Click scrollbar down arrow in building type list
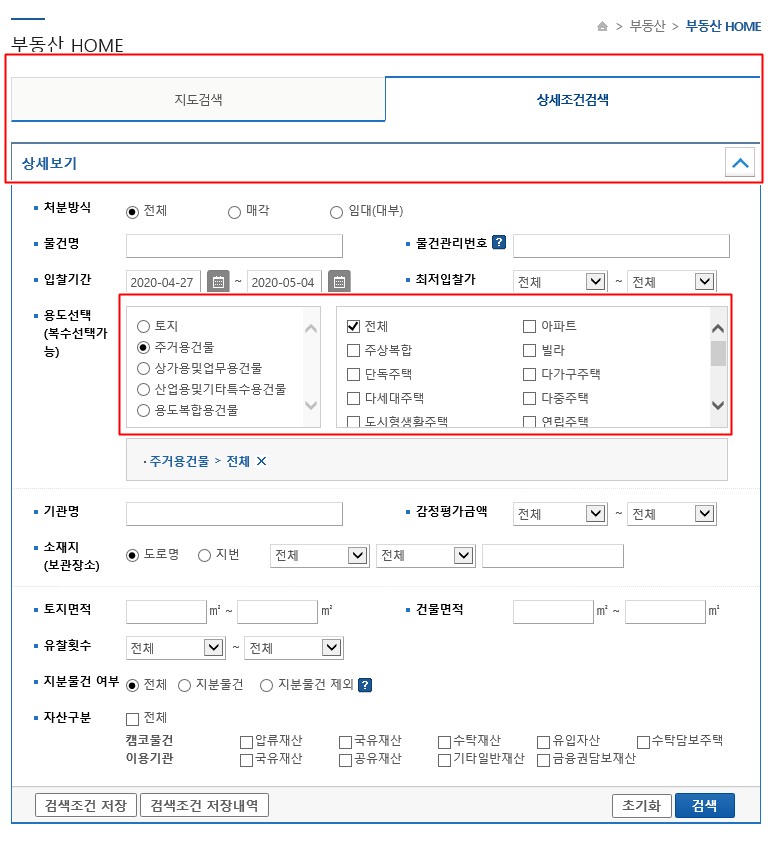 [718, 405]
